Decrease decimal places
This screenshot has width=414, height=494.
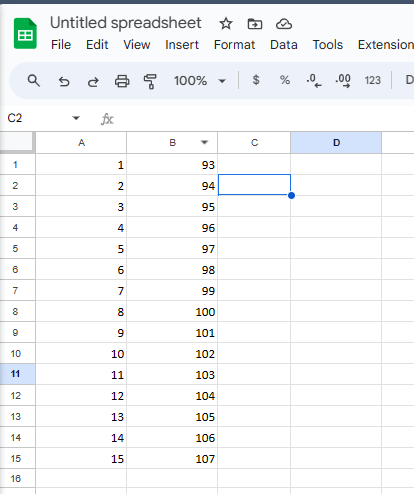click(x=314, y=81)
